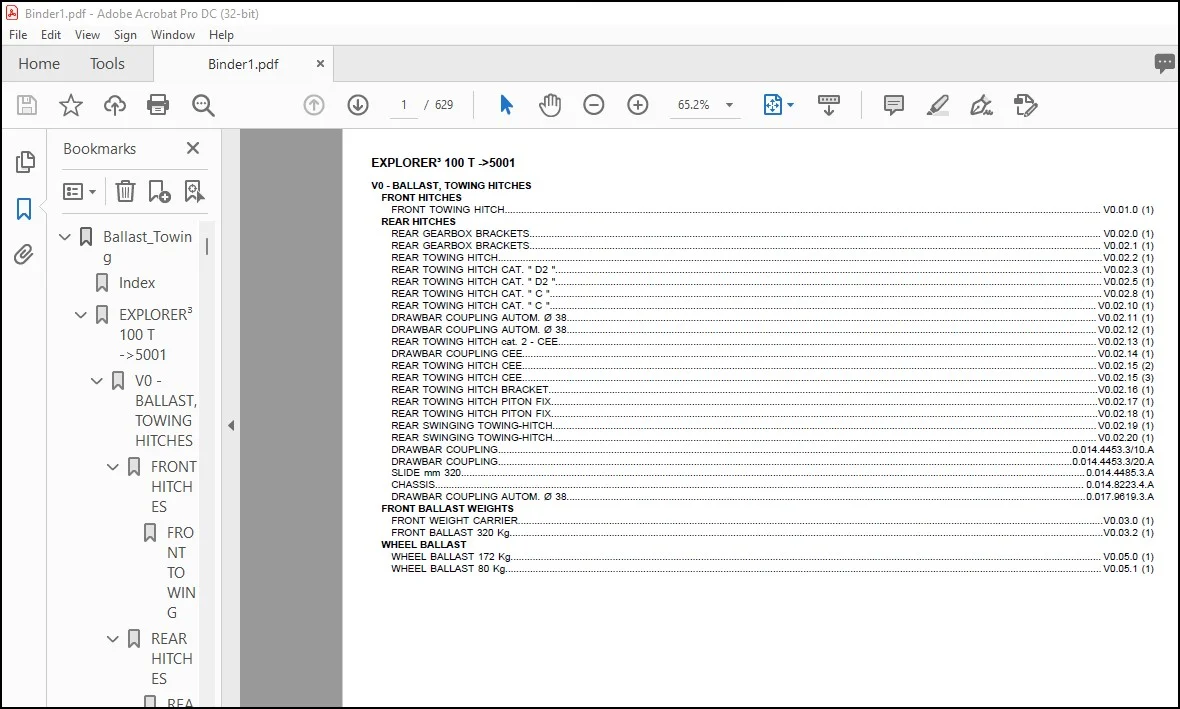
Task: Open the Edit menu
Action: pyautogui.click(x=51, y=35)
